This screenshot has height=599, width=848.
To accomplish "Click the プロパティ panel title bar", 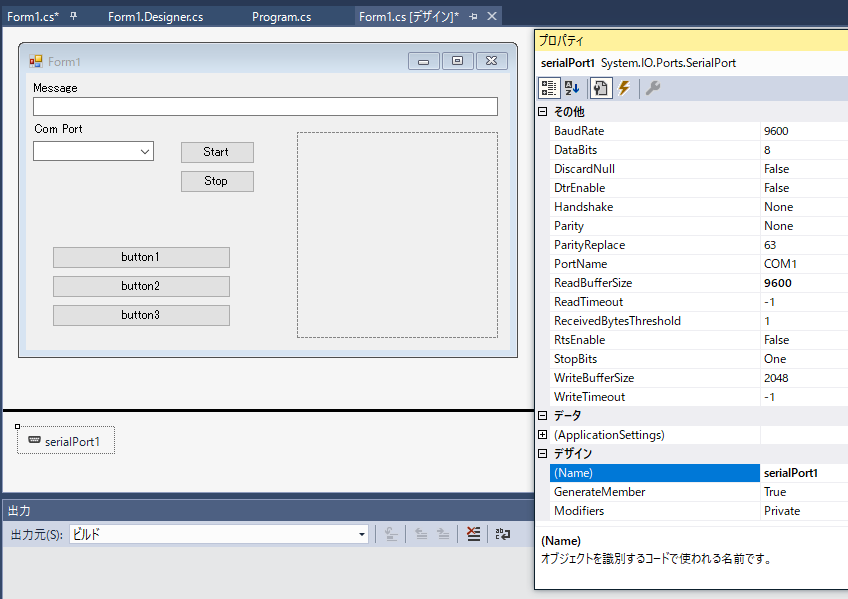I will click(691, 41).
